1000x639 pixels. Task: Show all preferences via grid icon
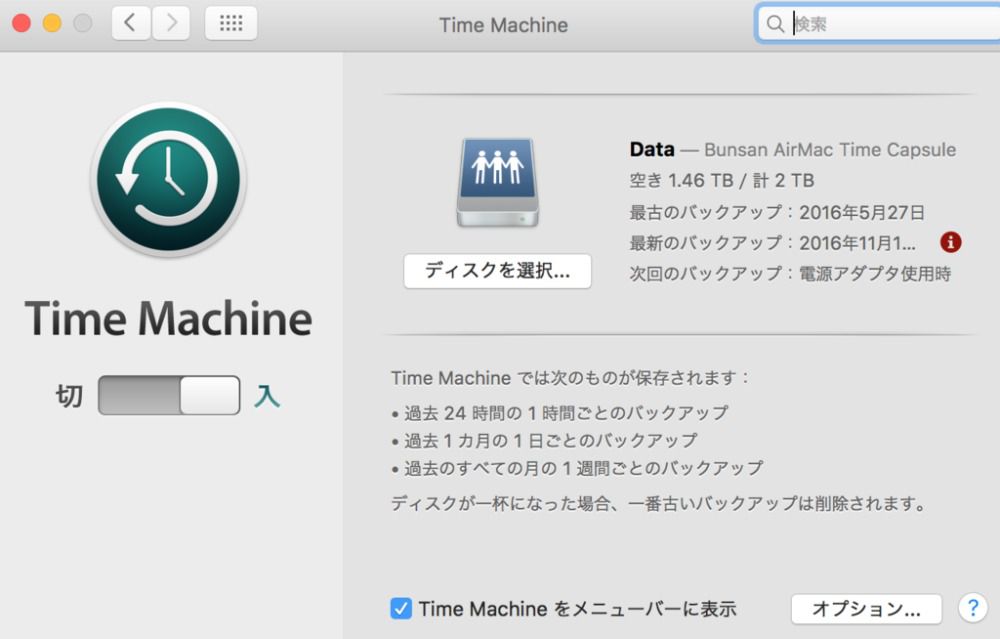click(231, 24)
